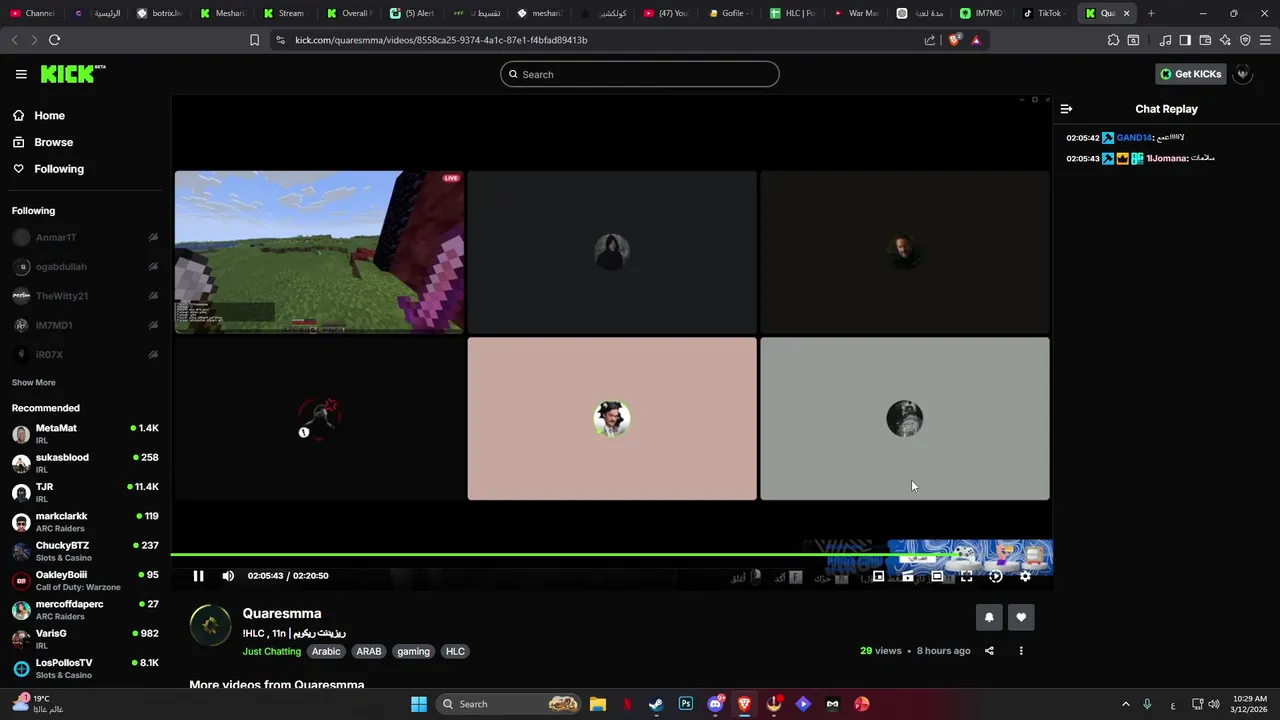Open Windows Start menu
Screen dimensions: 1280x720
click(419, 704)
